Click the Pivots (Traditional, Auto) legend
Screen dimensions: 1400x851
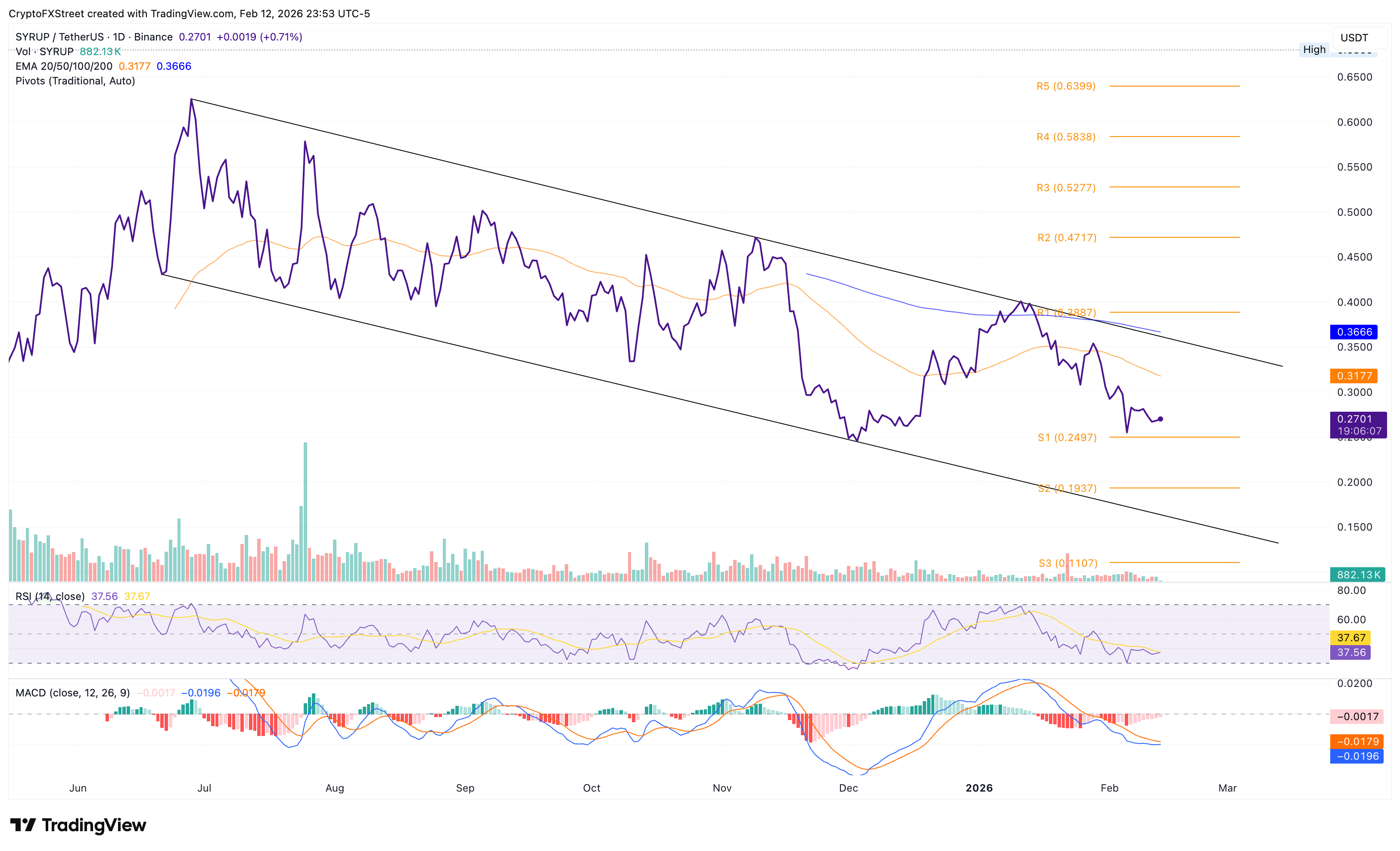[x=75, y=81]
